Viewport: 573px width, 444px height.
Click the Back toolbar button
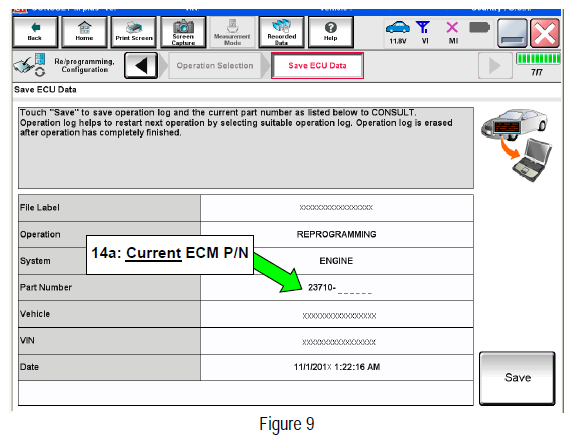click(35, 32)
